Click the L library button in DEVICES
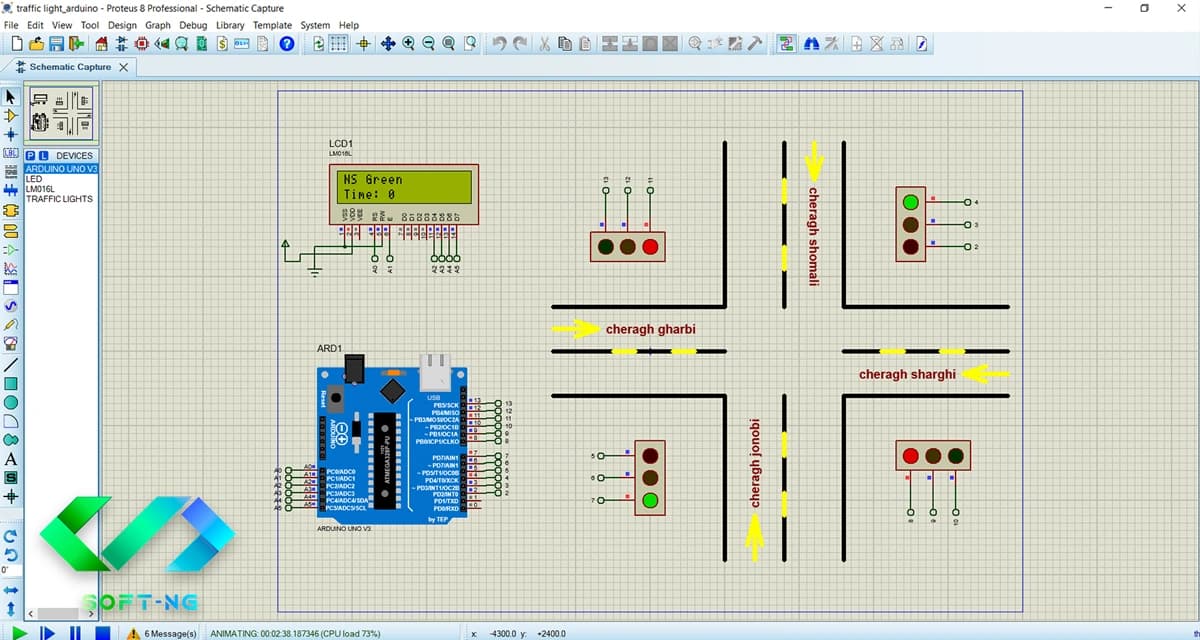Viewport: 1200px width, 640px height. pos(42,156)
